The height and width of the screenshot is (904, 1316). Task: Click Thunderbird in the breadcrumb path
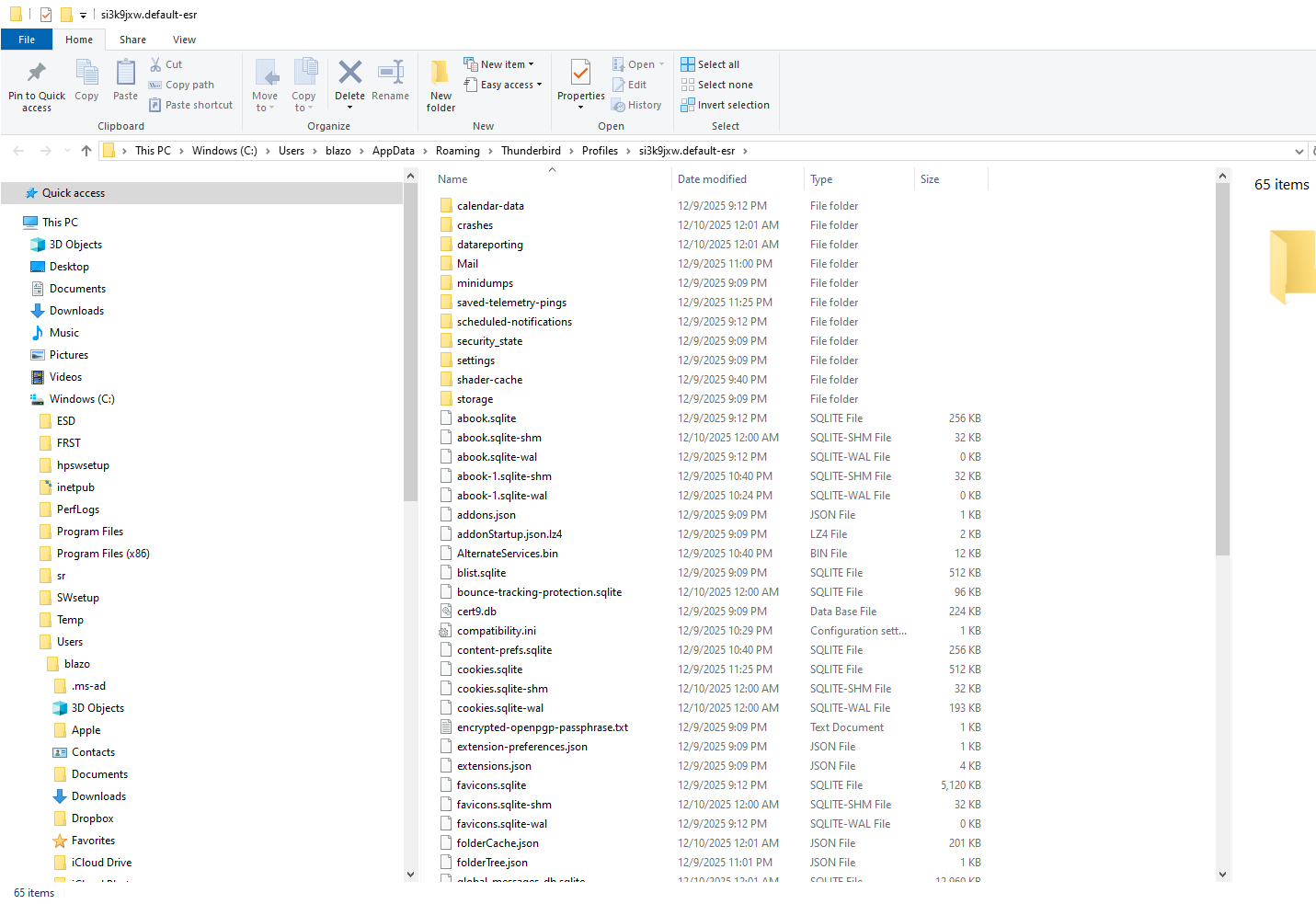click(x=531, y=151)
